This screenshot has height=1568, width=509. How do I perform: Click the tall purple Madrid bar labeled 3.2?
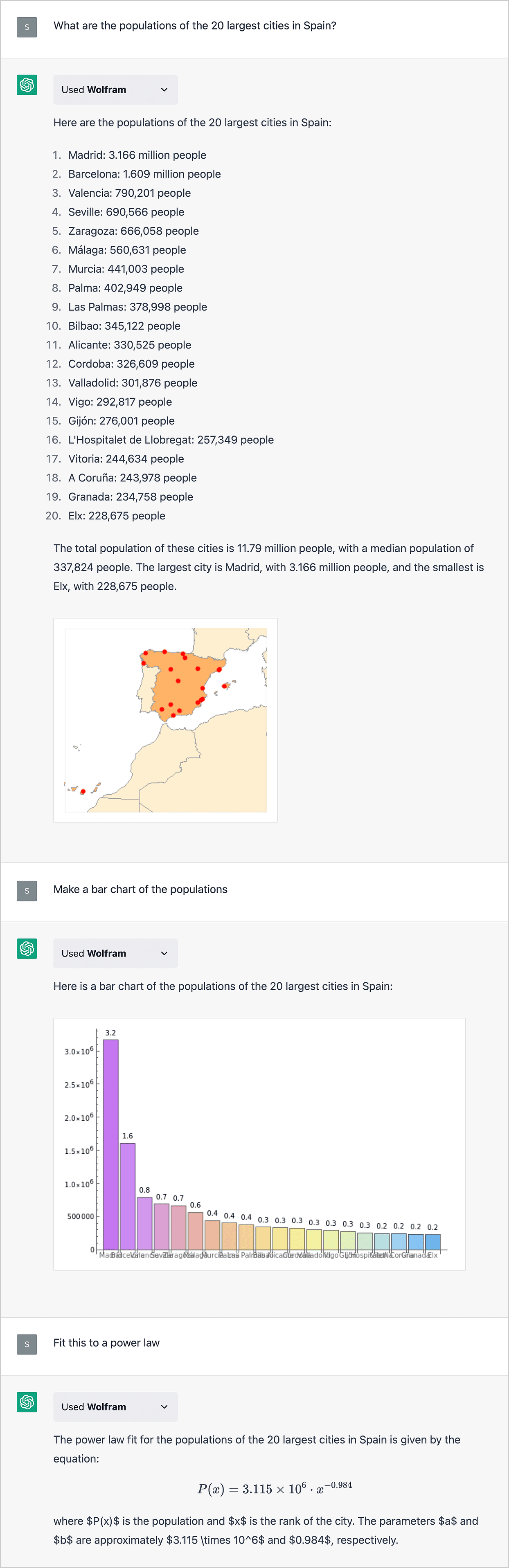[x=111, y=1144]
